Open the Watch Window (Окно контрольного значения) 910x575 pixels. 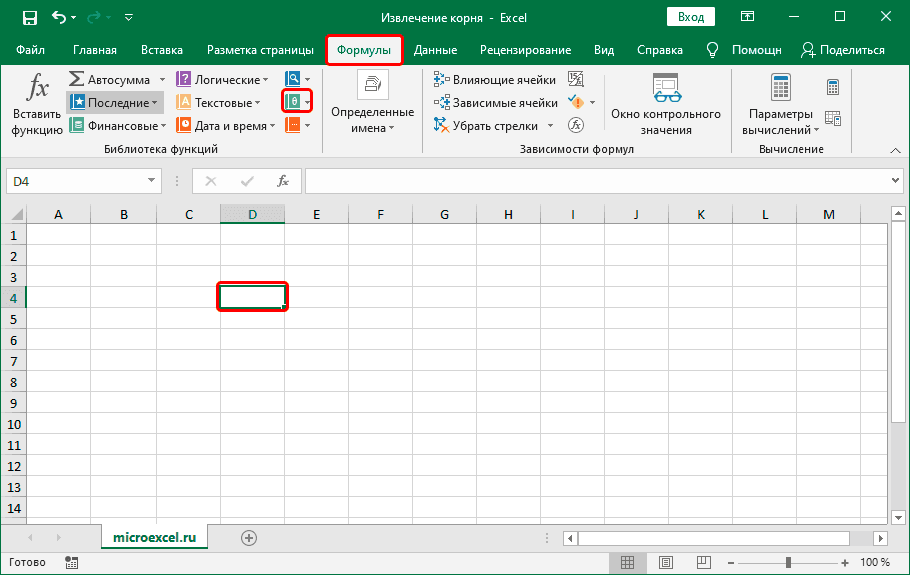coord(666,104)
